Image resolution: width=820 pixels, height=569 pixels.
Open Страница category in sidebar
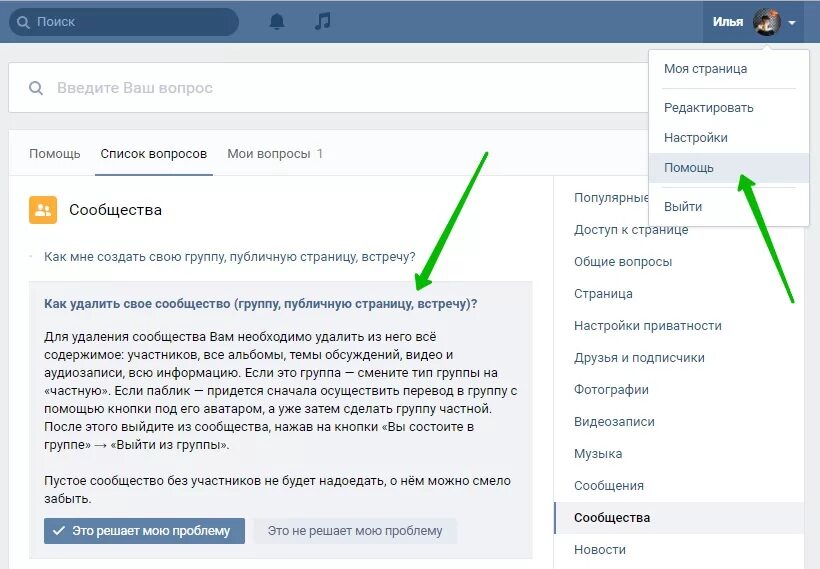(x=603, y=294)
